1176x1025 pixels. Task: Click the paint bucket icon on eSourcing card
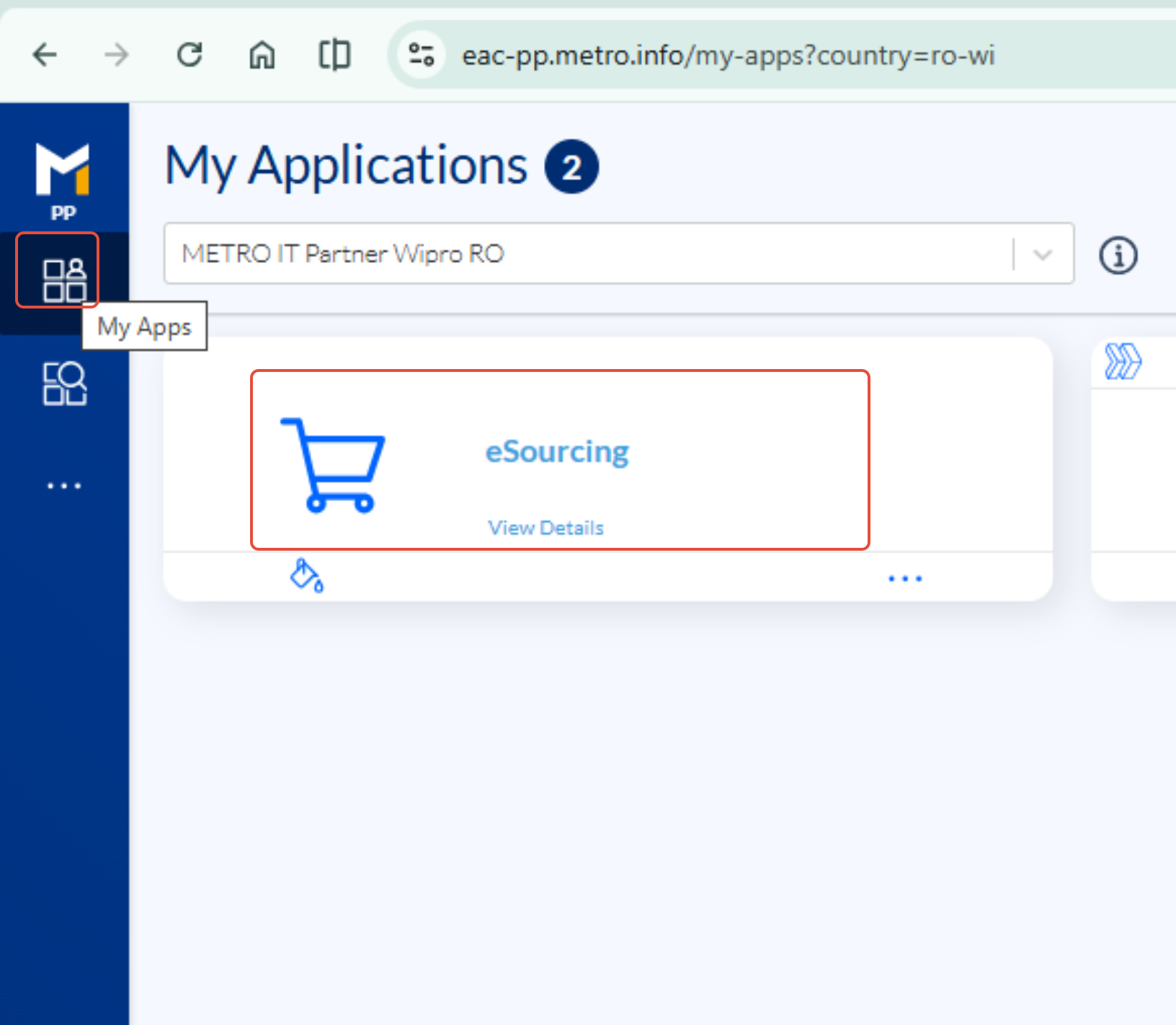306,575
